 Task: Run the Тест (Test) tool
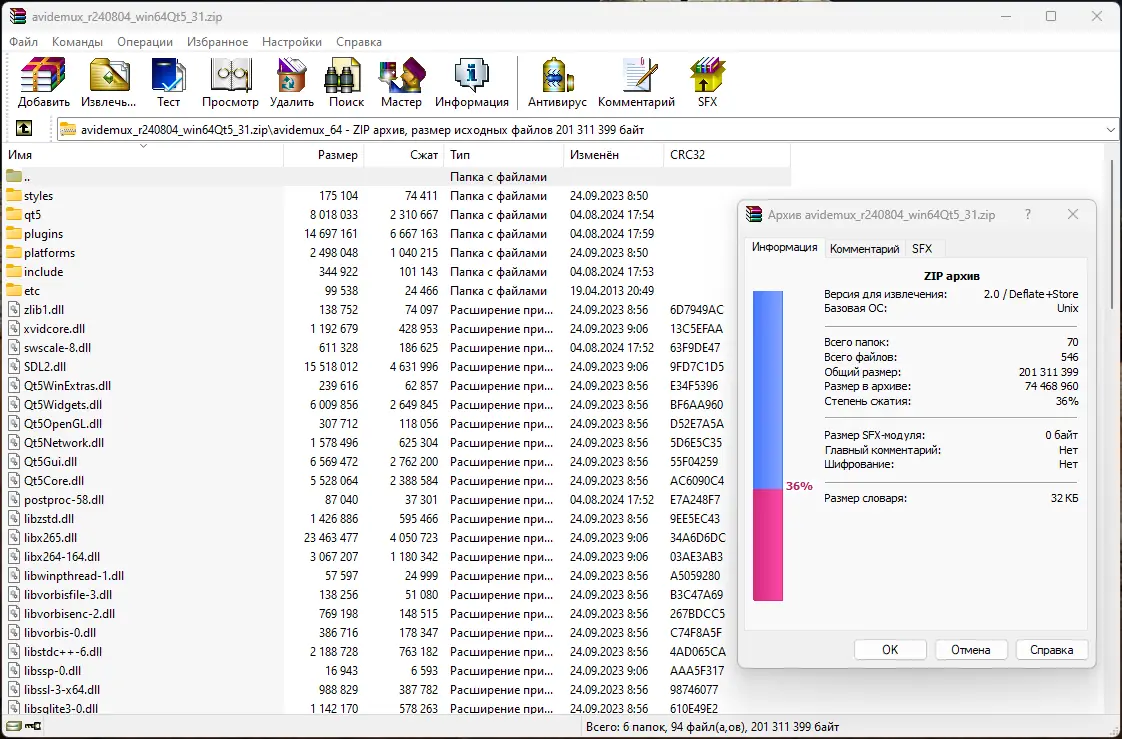coord(168,75)
